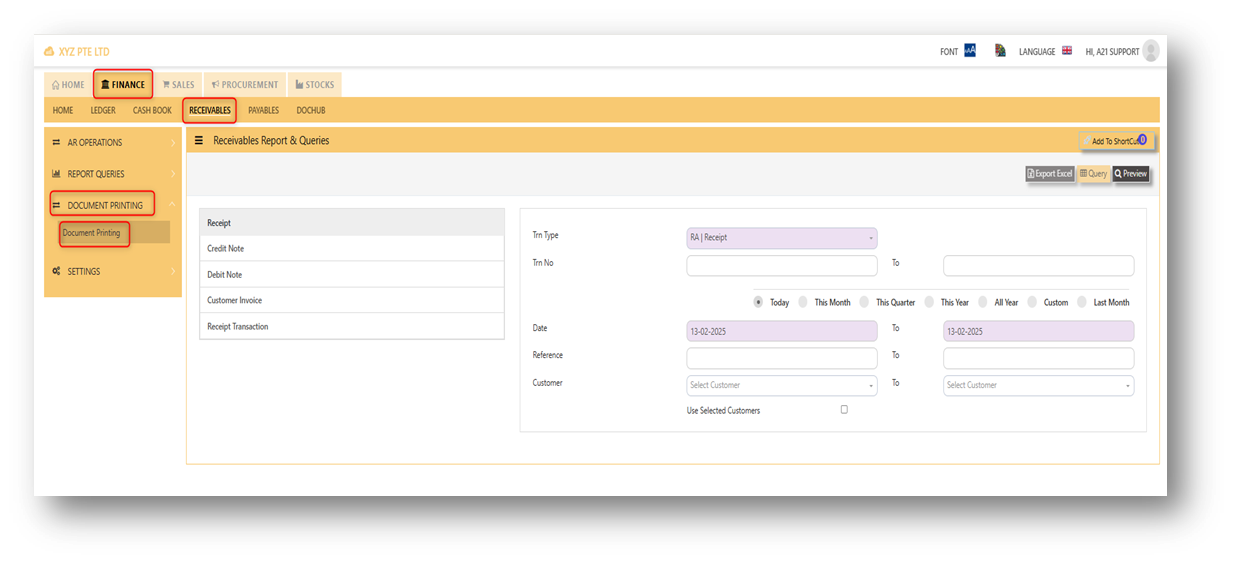Screen dimensions: 1233x562
Task: Select the Custom radio button
Action: pyautogui.click(x=1032, y=302)
